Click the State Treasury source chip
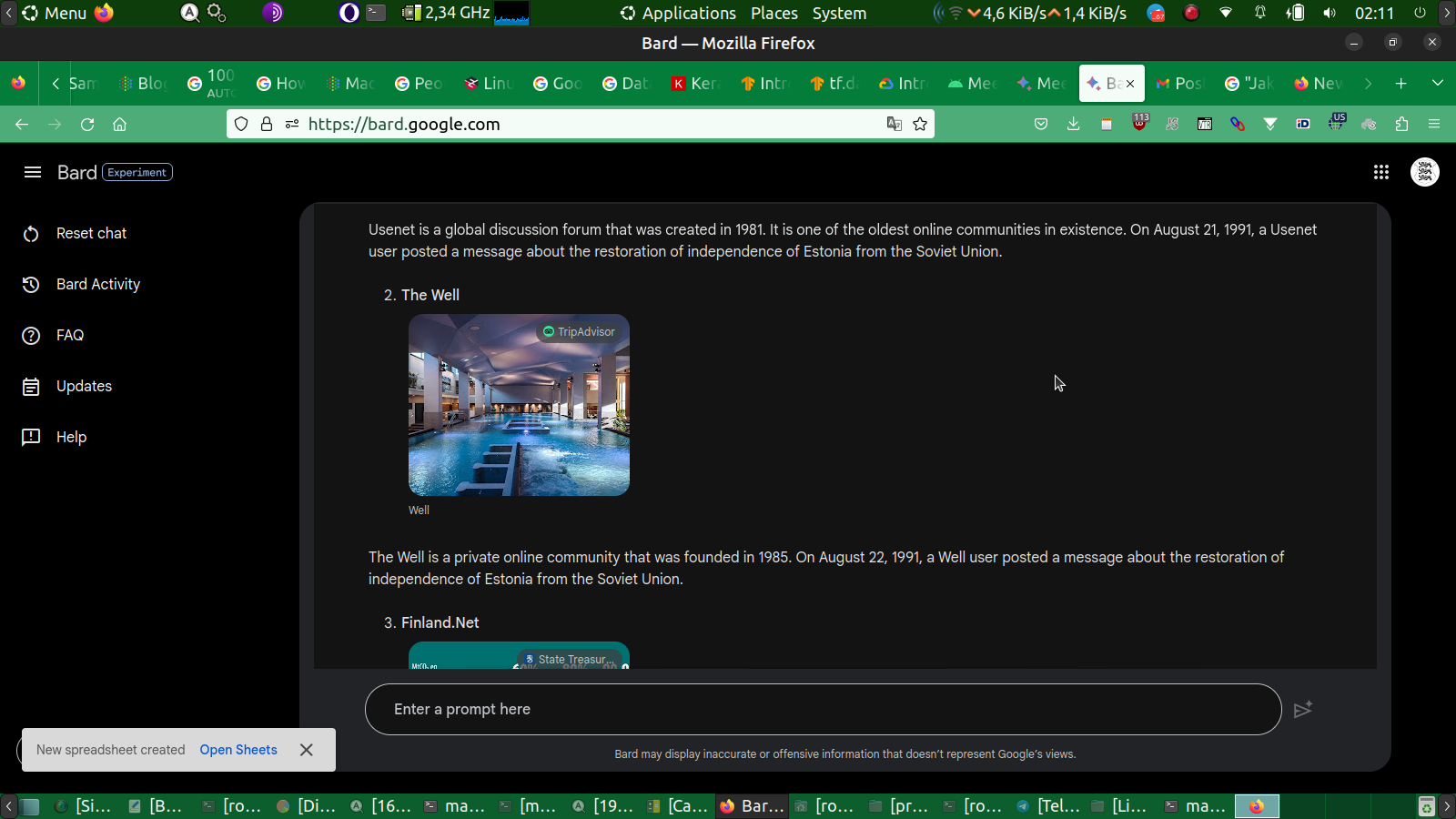Viewport: 1456px width, 819px height. pyautogui.click(x=569, y=659)
